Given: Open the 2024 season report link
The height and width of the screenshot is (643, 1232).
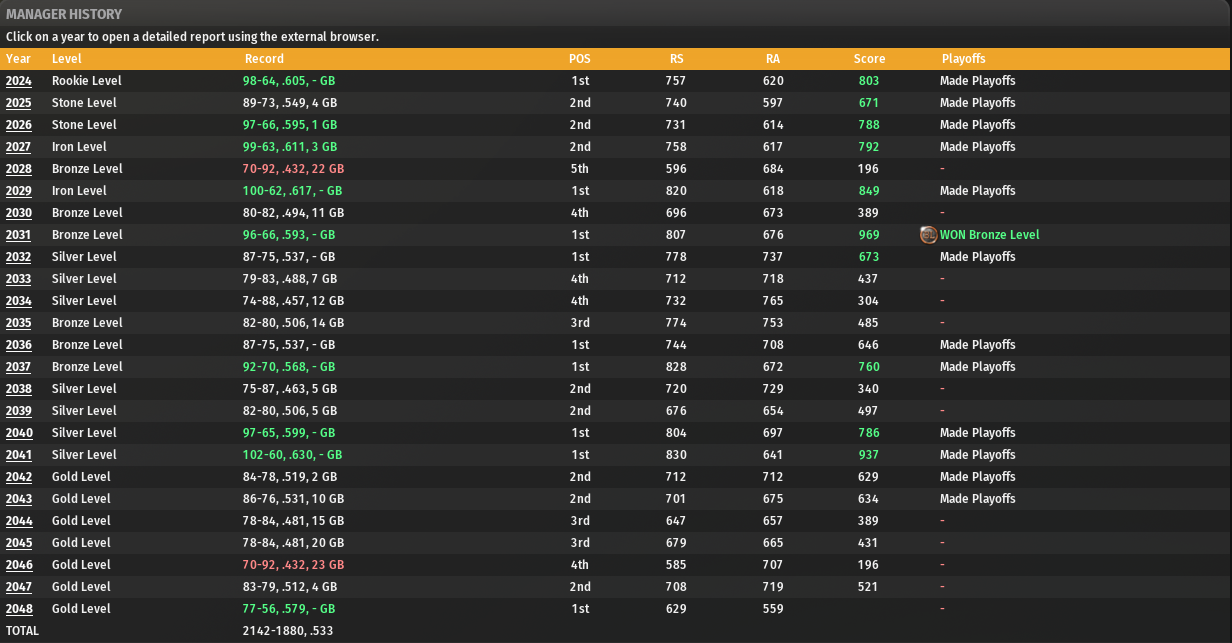Looking at the screenshot, I should pyautogui.click(x=18, y=81).
